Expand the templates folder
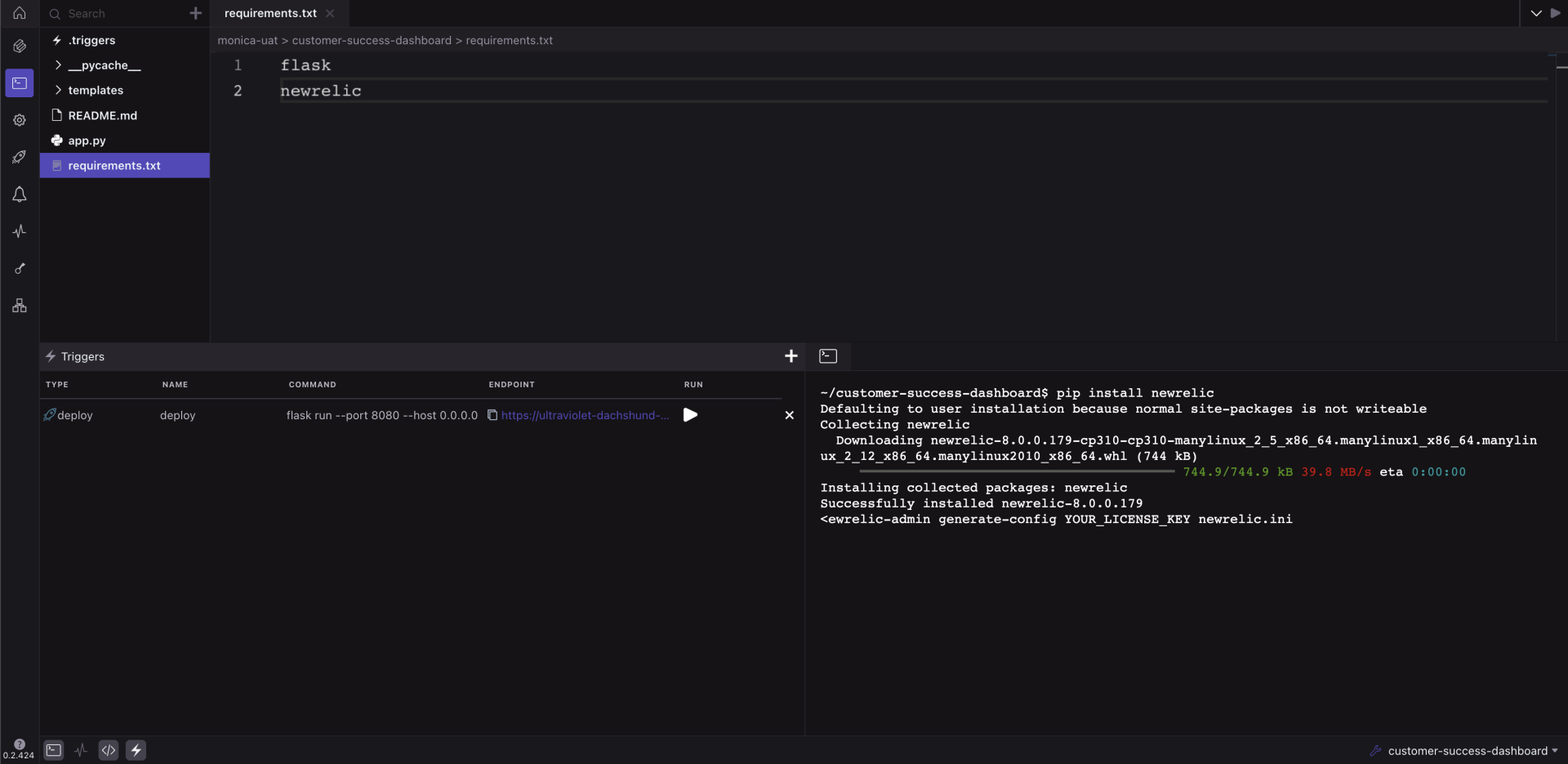The image size is (1568, 764). 96,90
